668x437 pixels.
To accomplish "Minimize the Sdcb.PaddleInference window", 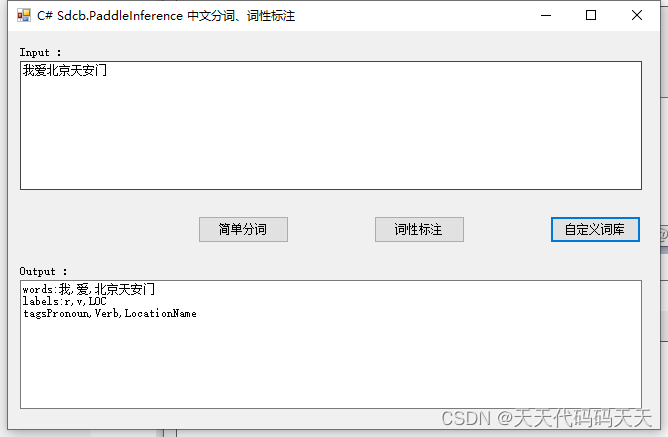I will point(546,16).
